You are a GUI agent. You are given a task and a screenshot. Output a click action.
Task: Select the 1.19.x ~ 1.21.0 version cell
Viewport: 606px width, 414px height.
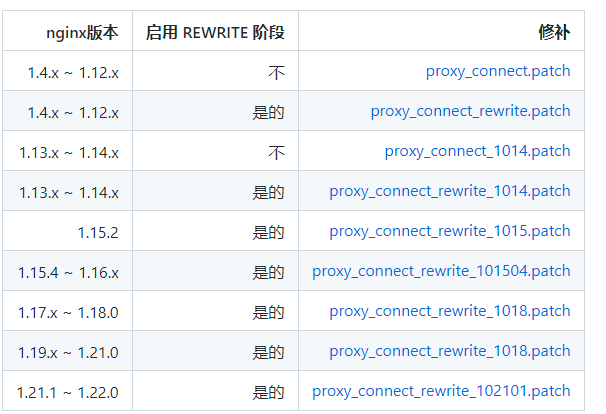68,353
